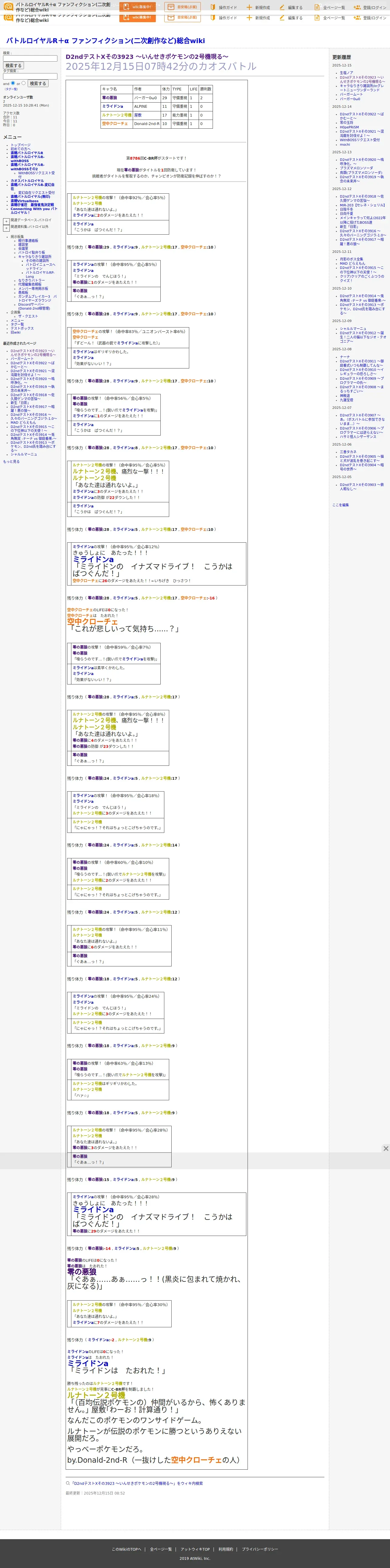This screenshot has width=390, height=1568.
Task: Open 会議室 bulletin link
Action: [x=22, y=248]
